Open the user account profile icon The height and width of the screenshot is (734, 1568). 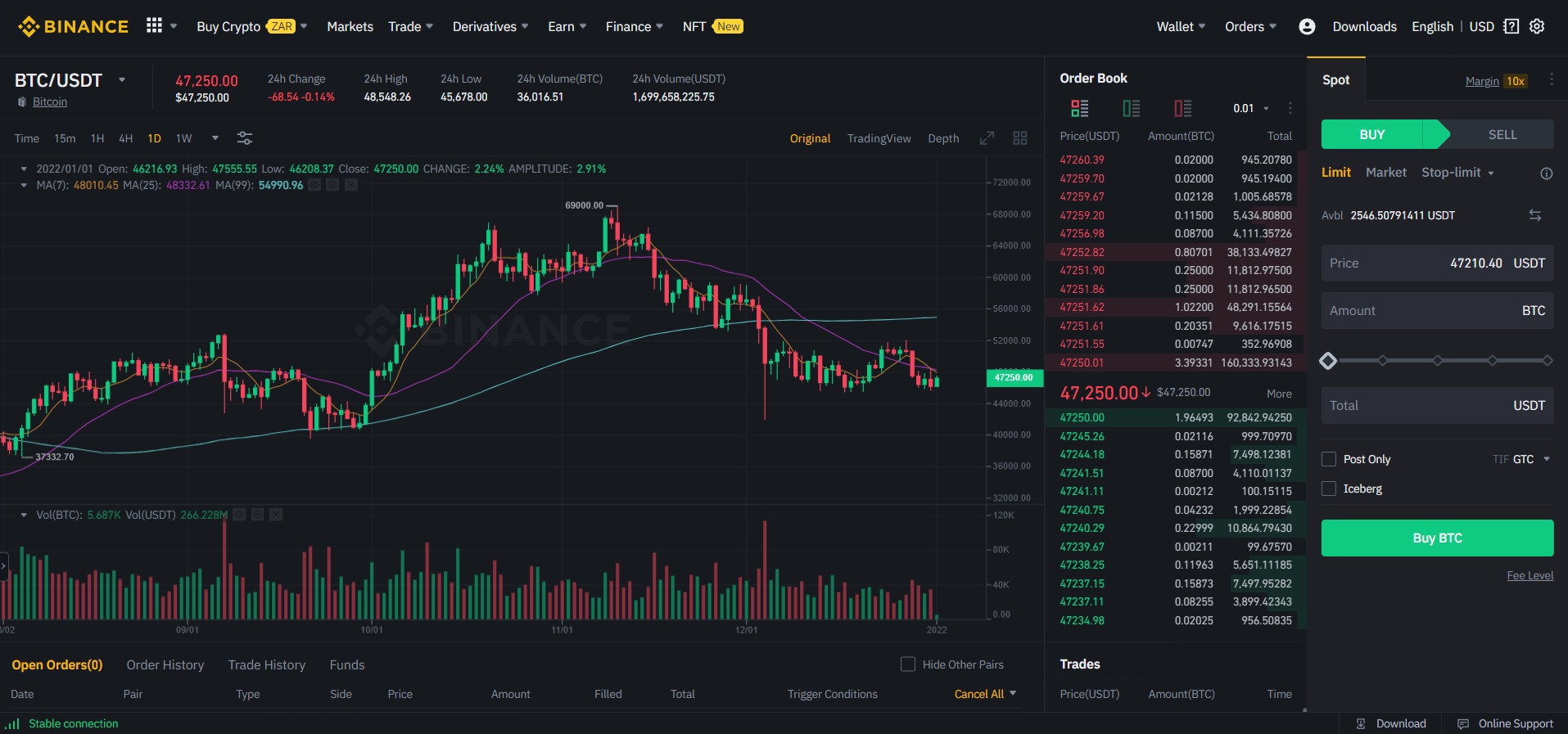(1307, 26)
